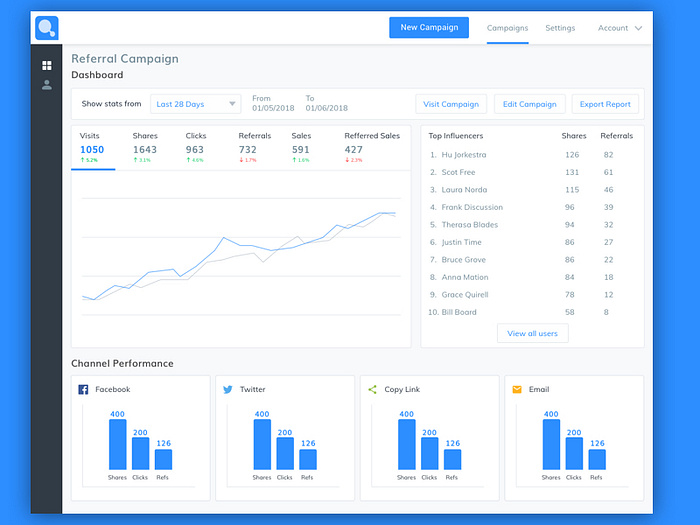The height and width of the screenshot is (525, 700).
Task: Click Export Report button
Action: coord(605,104)
